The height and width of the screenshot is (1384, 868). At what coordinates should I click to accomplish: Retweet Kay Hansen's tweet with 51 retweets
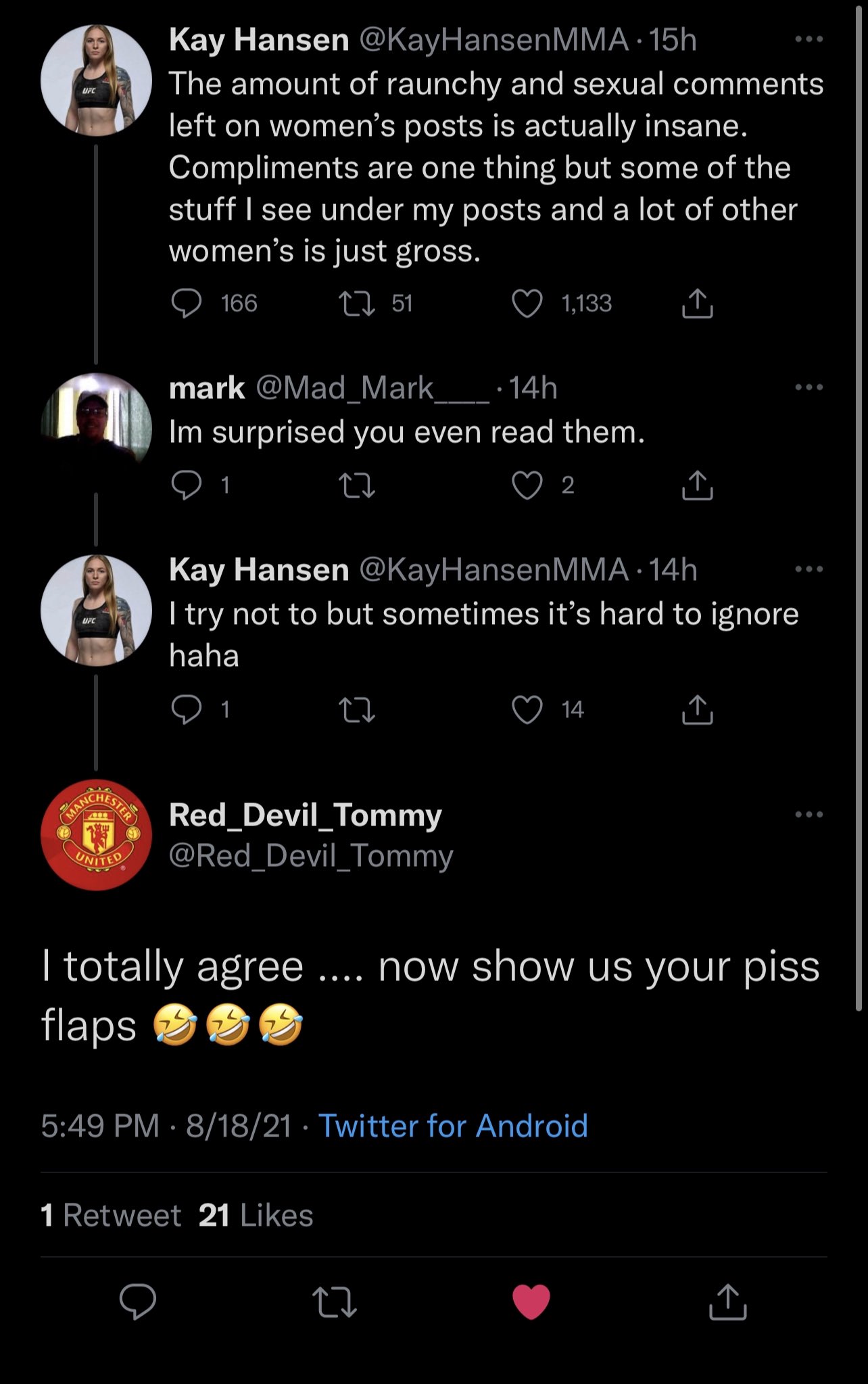(356, 304)
